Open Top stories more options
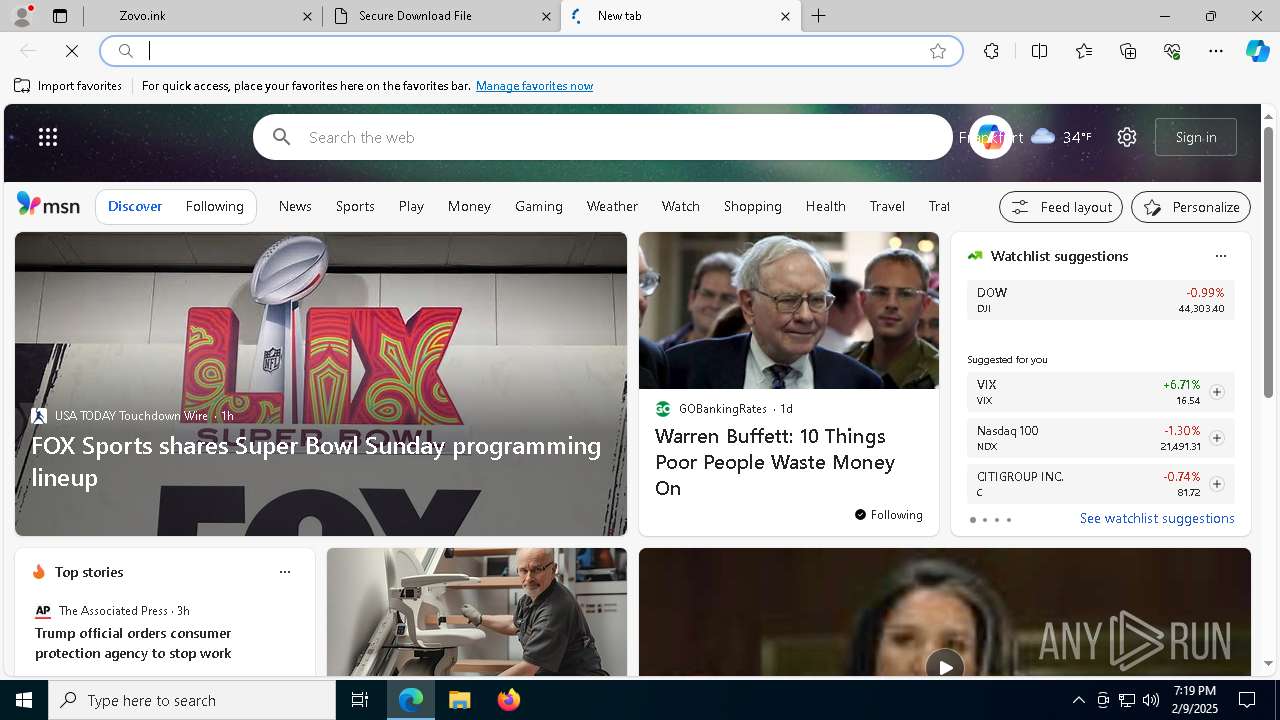1280x720 pixels. pos(285,572)
